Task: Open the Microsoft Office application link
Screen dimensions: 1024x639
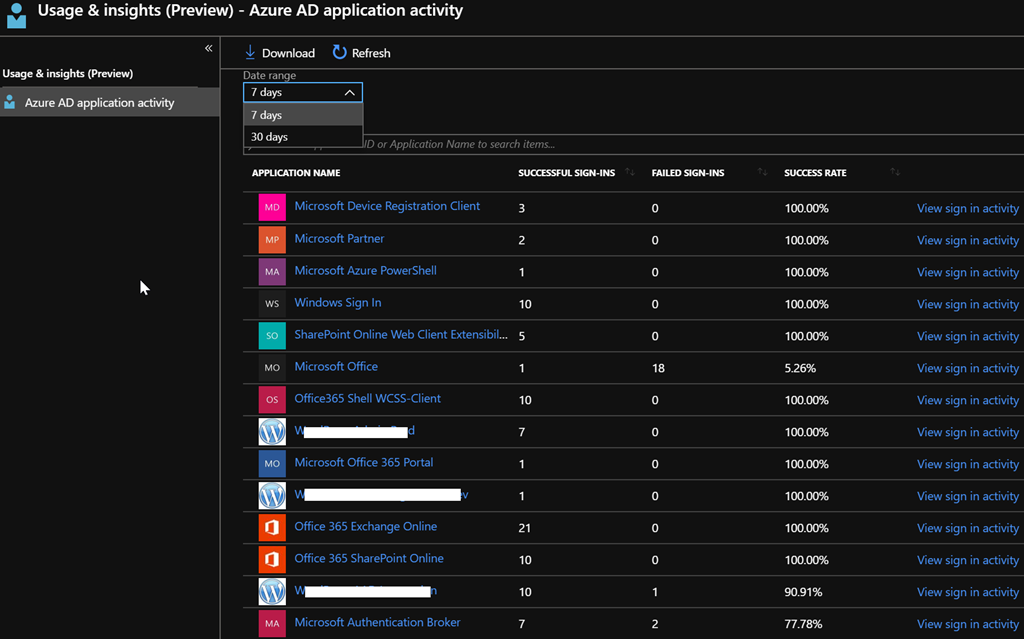Action: (x=335, y=367)
